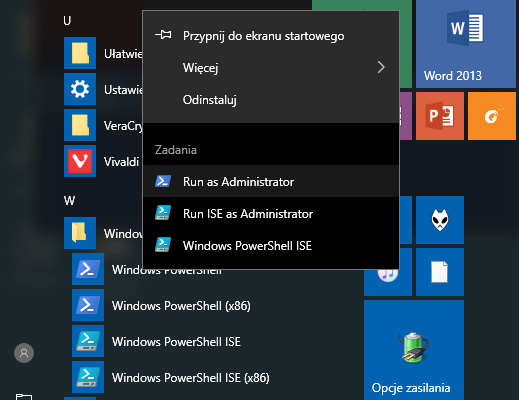Open the foobar2000 alien tile

[x=440, y=220]
